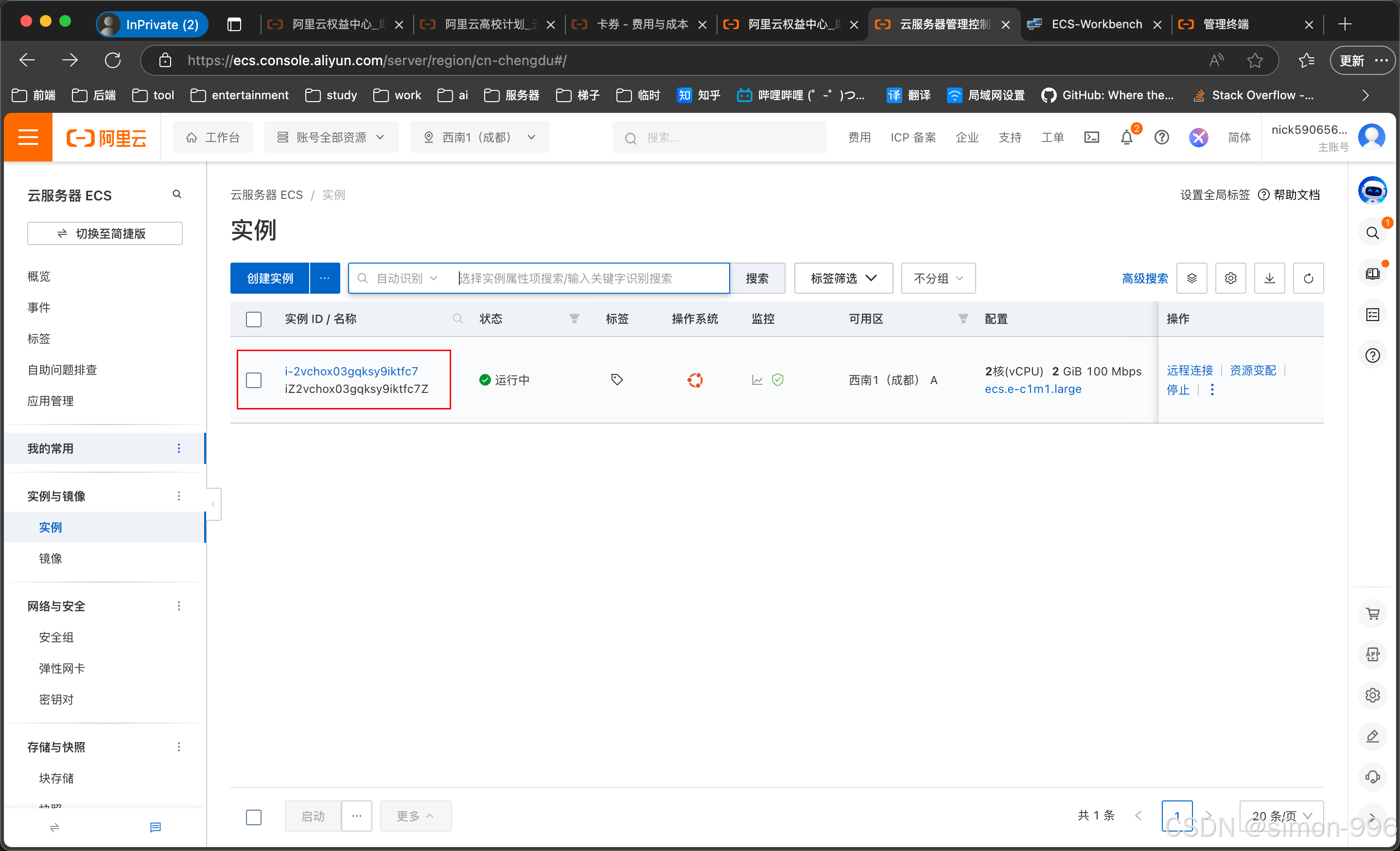Toggle the select-all checkbox in table header

tap(253, 319)
